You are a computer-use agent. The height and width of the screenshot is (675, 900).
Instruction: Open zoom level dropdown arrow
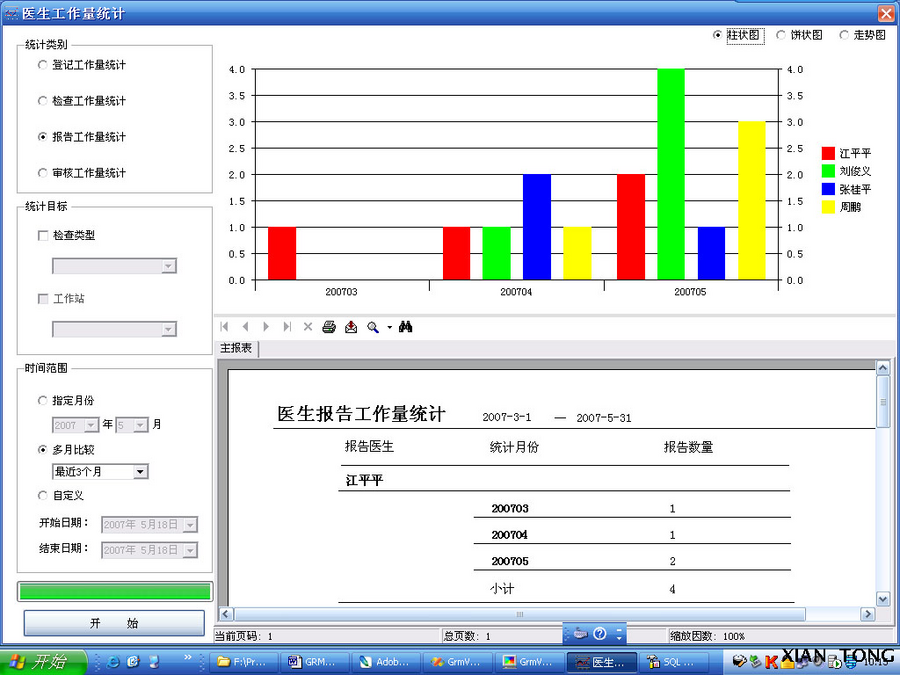click(390, 327)
